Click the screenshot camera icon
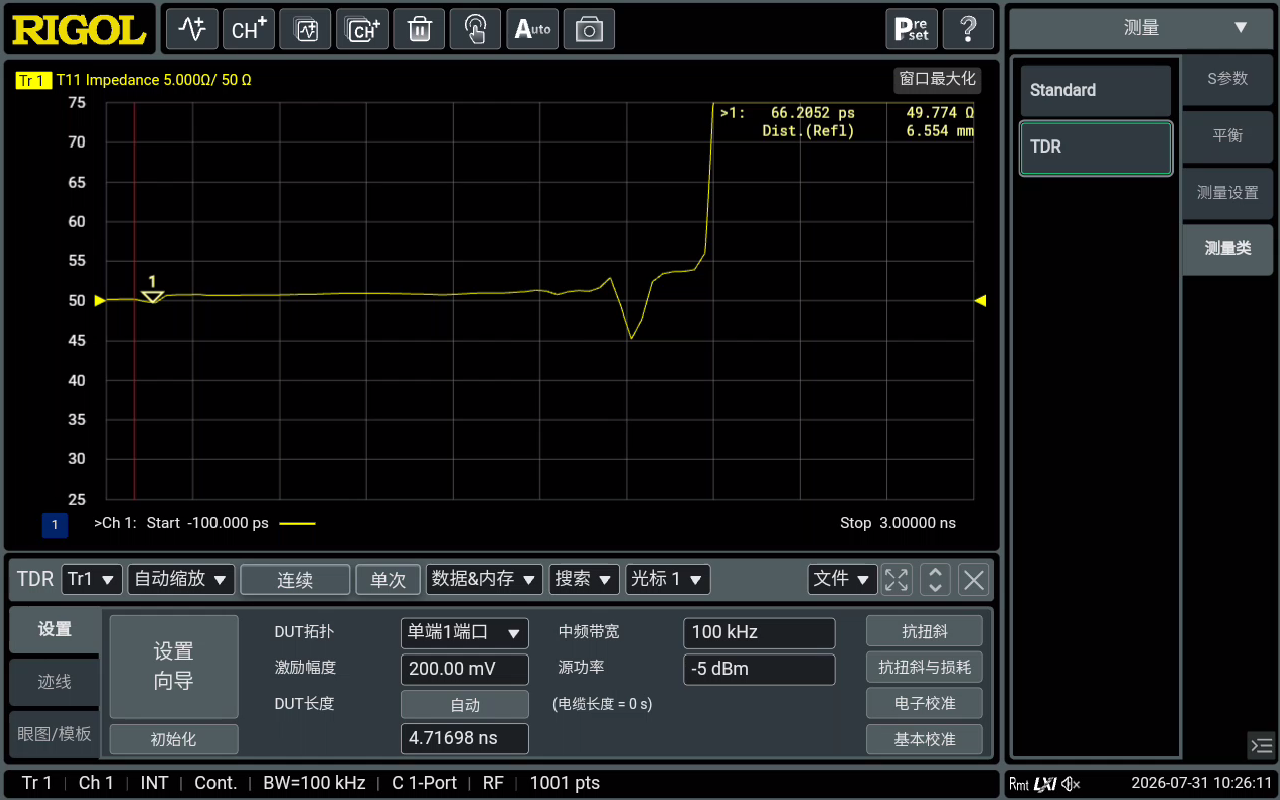 [x=590, y=29]
